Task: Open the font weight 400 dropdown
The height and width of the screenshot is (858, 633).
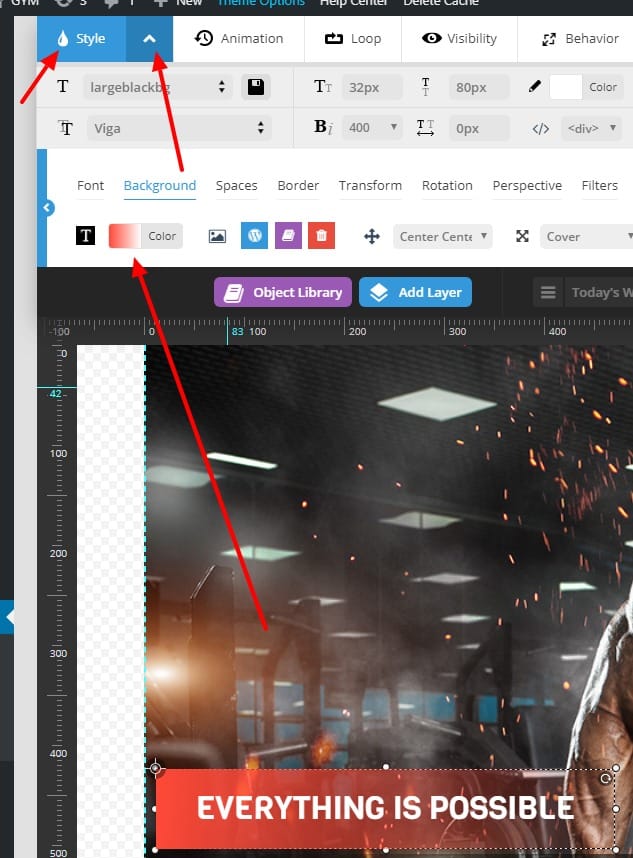Action: click(x=372, y=128)
